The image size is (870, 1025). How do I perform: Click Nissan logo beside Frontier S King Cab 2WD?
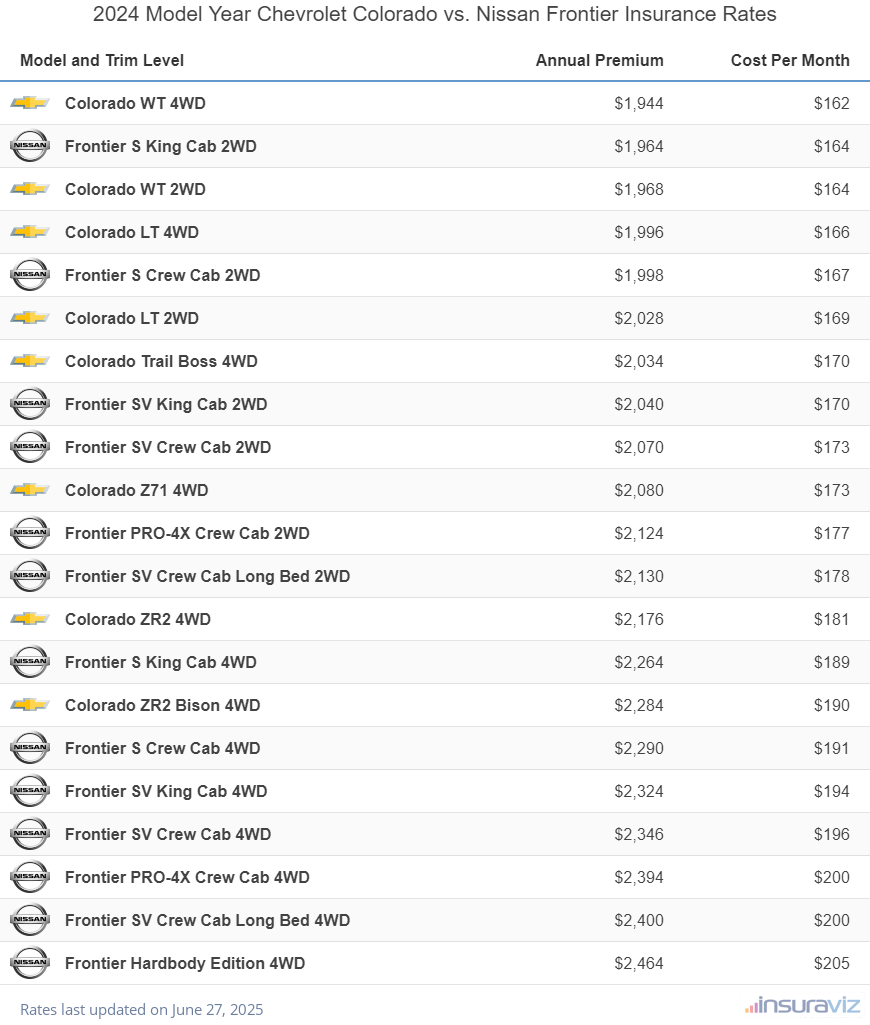tap(30, 146)
